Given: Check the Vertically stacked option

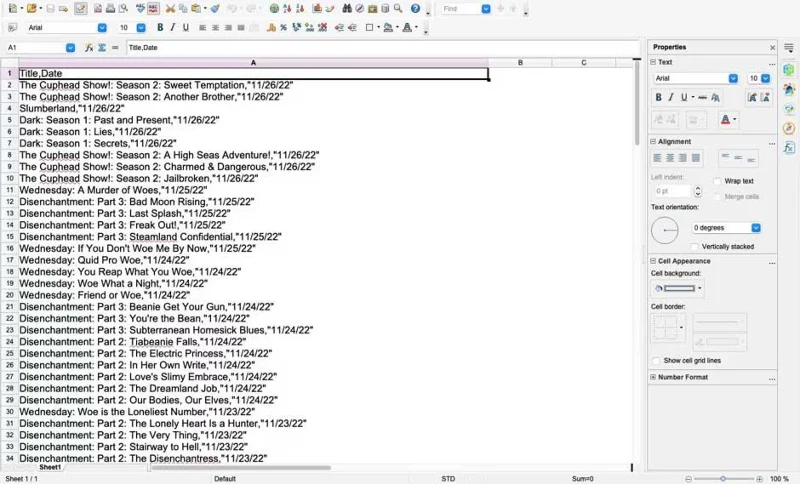Looking at the screenshot, I should [695, 246].
